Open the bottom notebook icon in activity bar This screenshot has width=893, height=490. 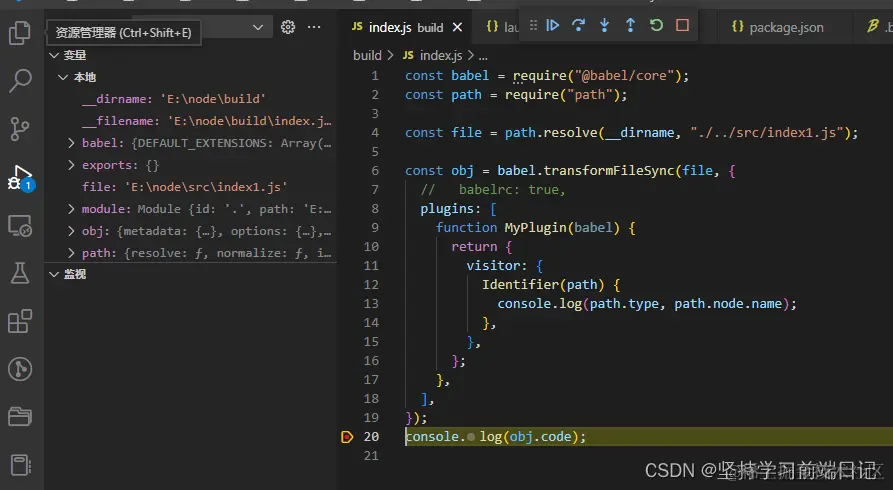coord(20,464)
